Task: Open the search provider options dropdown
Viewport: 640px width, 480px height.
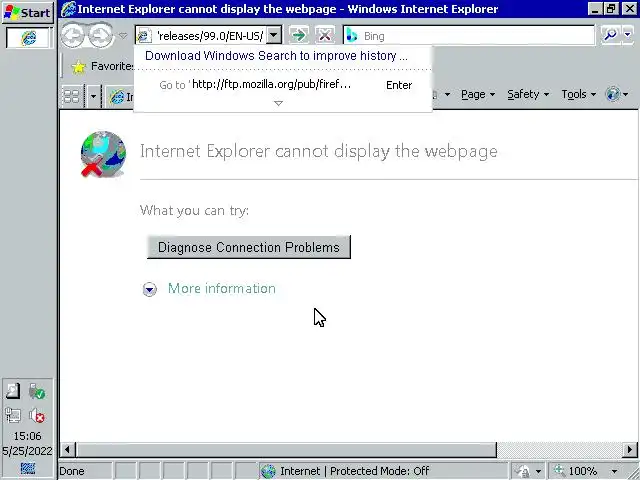Action: coord(628,36)
